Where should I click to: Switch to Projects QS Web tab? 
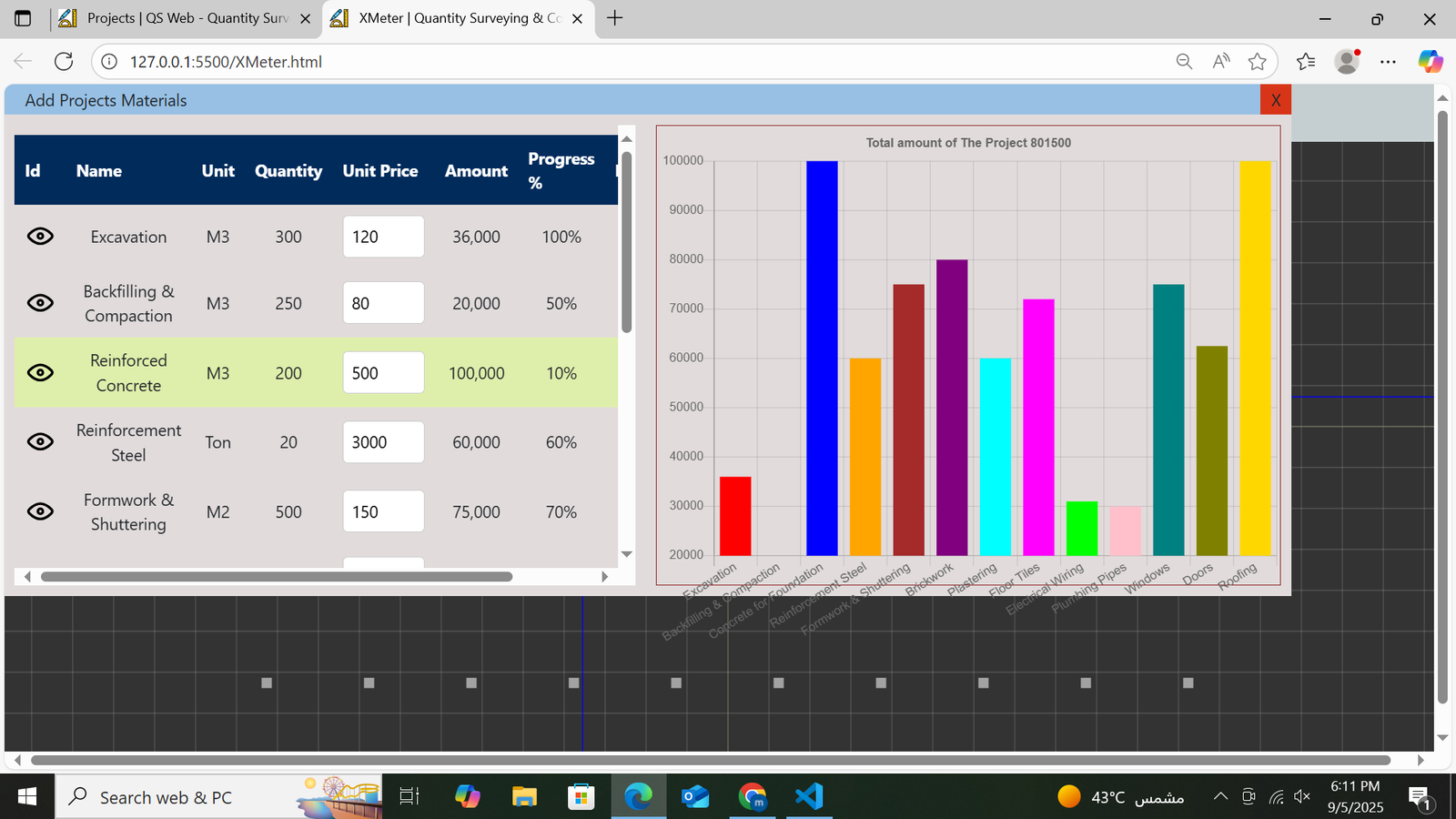pos(182,18)
